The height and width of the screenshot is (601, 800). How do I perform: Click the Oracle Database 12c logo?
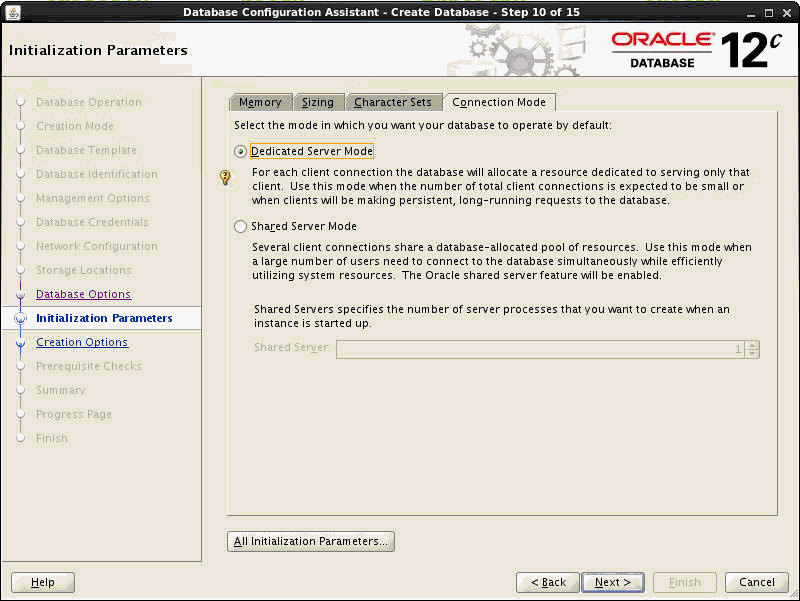[696, 50]
